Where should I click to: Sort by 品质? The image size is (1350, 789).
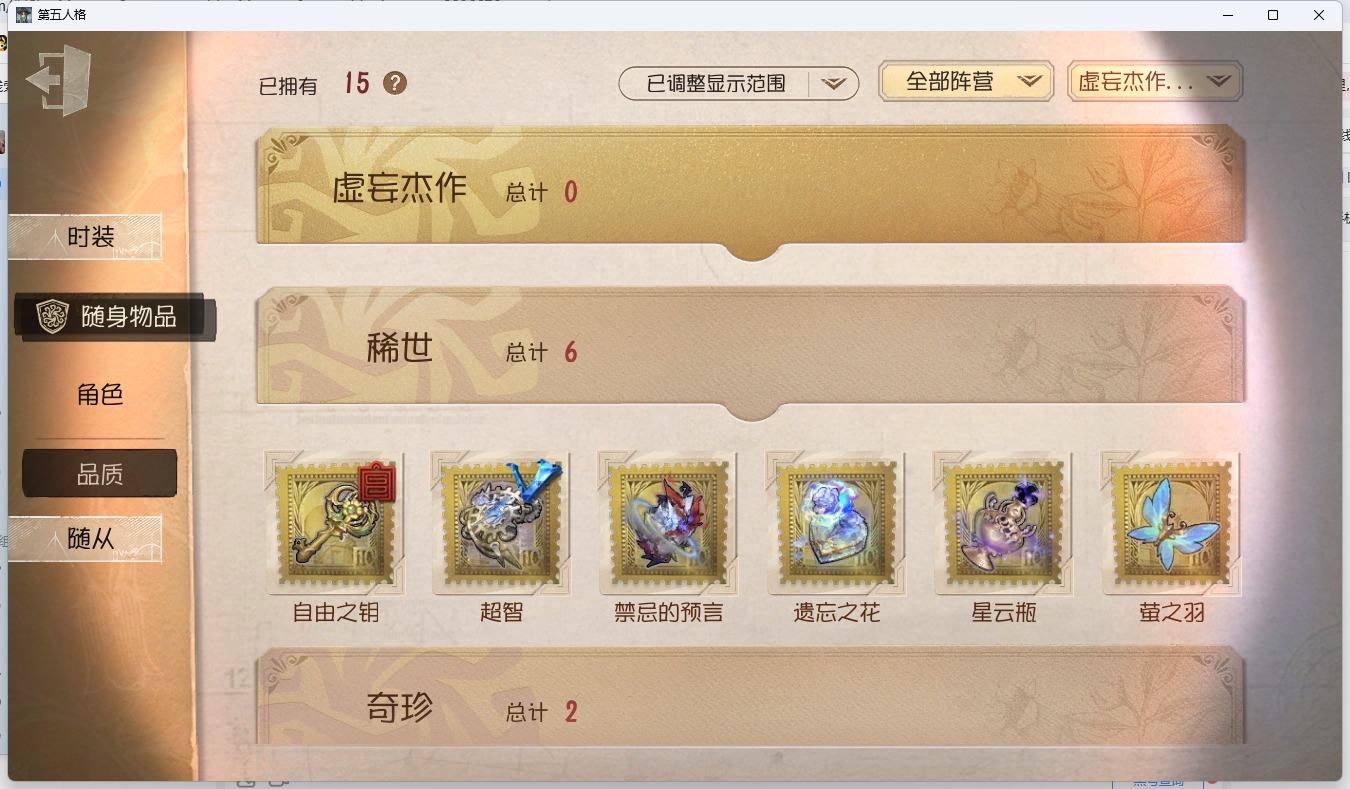[x=100, y=474]
